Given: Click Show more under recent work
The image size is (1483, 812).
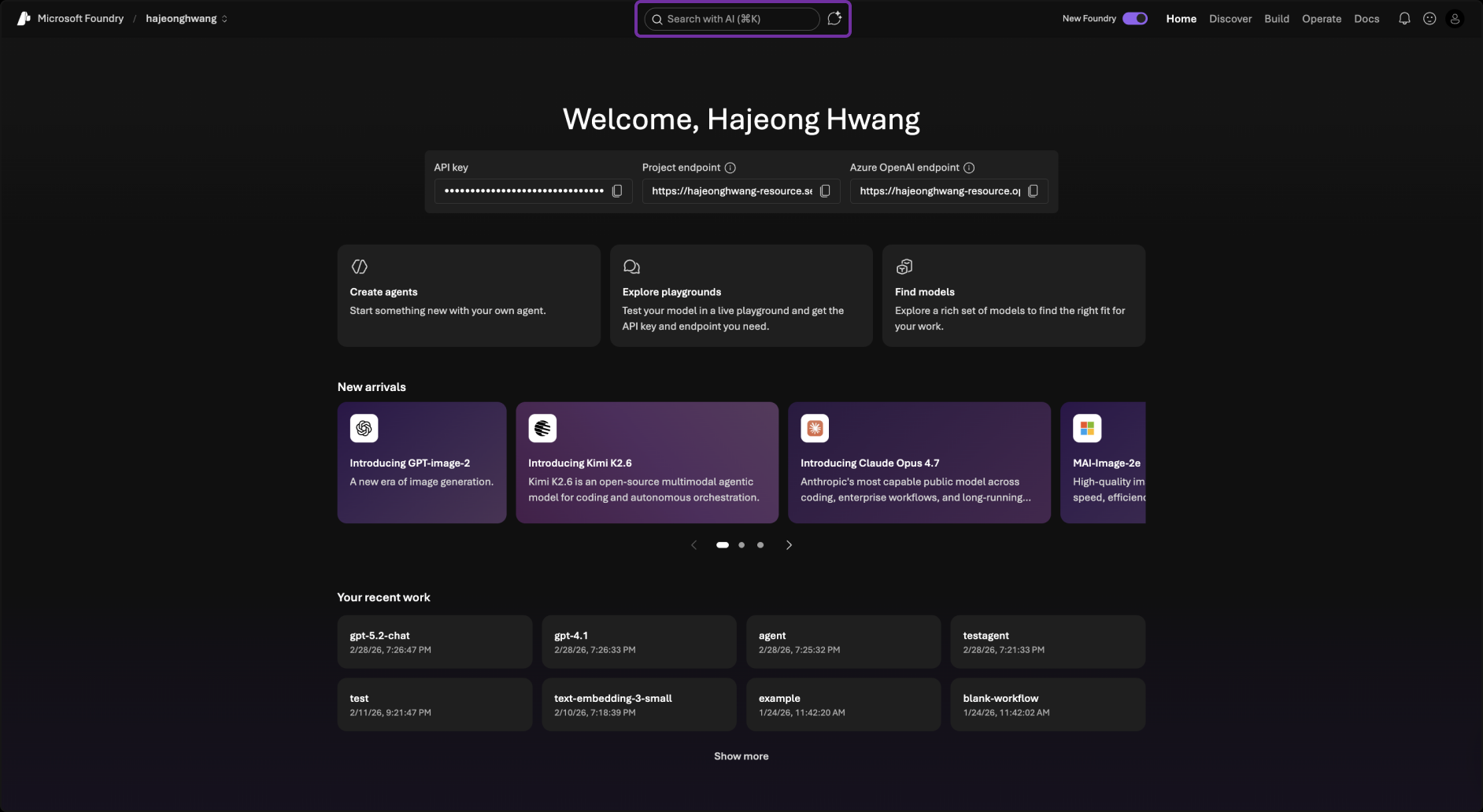Looking at the screenshot, I should pos(741,756).
